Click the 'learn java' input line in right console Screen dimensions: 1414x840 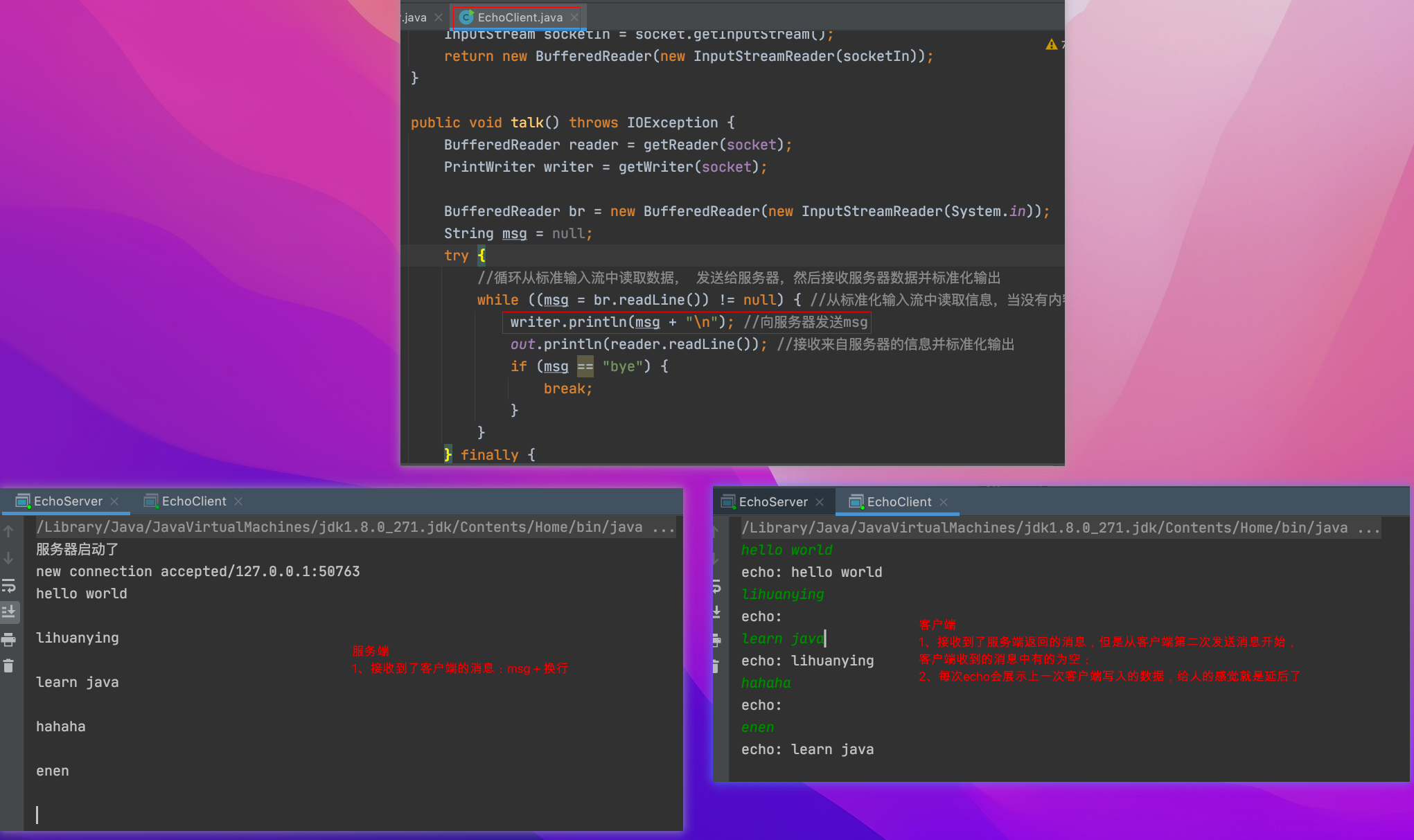pyautogui.click(x=783, y=638)
